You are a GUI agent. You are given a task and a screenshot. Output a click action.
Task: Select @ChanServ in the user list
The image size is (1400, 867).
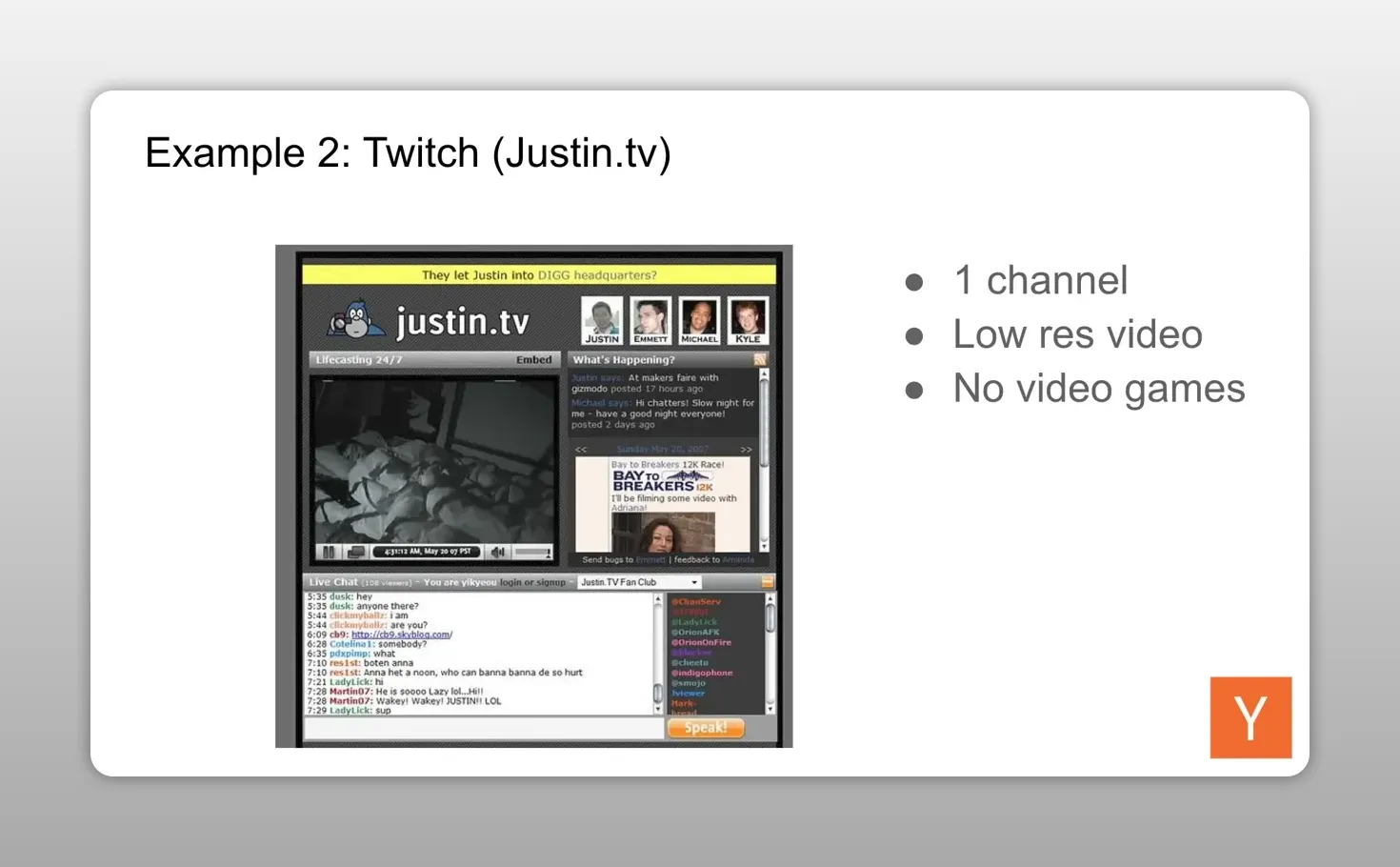696,602
